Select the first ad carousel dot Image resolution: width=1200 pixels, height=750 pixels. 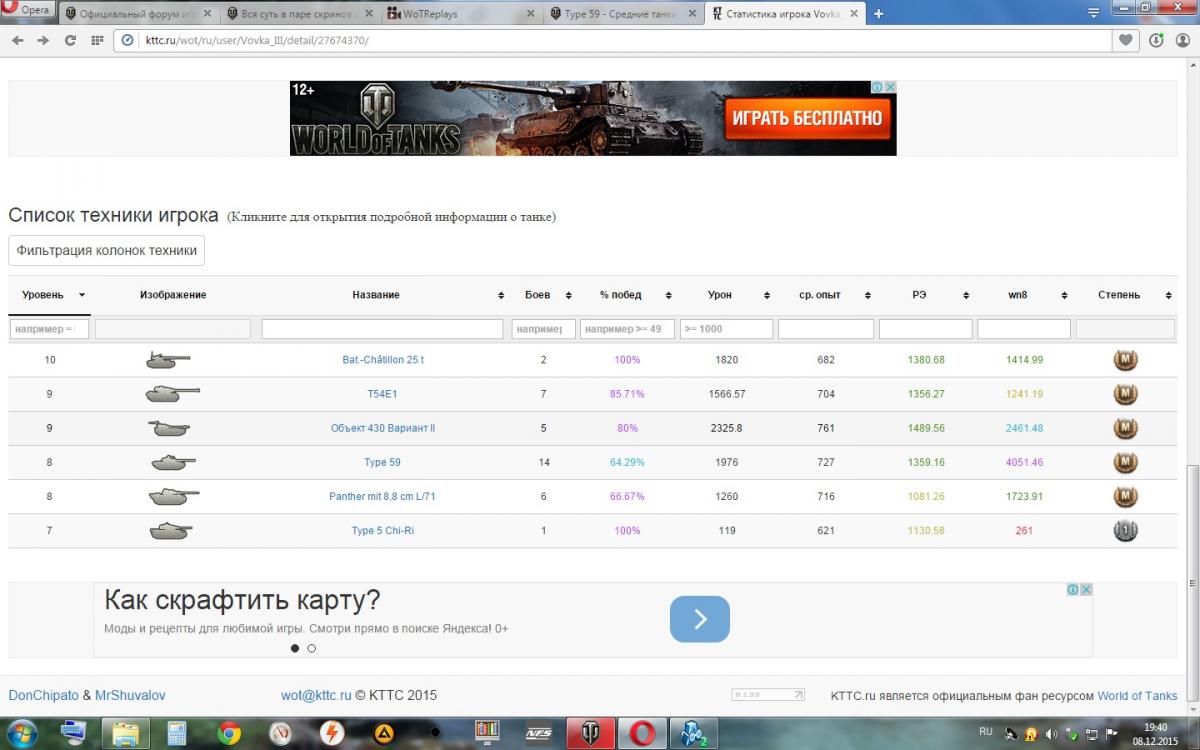pos(295,648)
